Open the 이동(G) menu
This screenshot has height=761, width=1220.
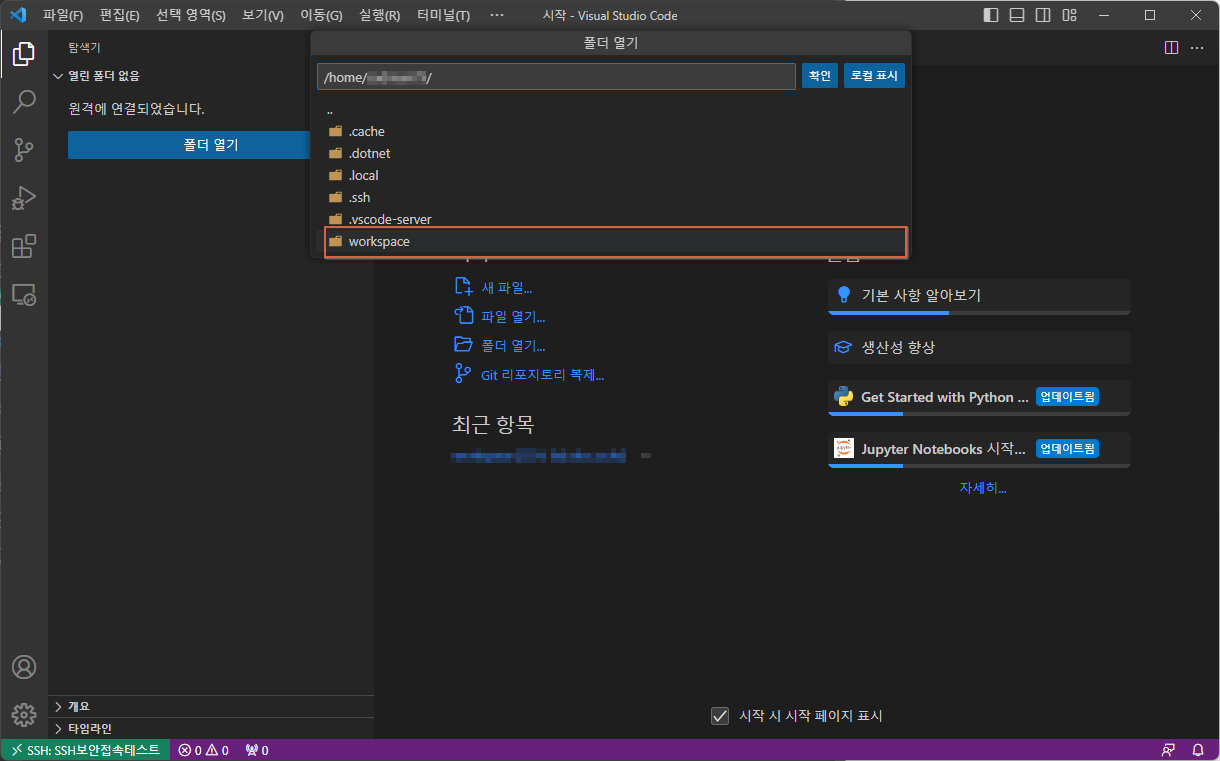(321, 15)
